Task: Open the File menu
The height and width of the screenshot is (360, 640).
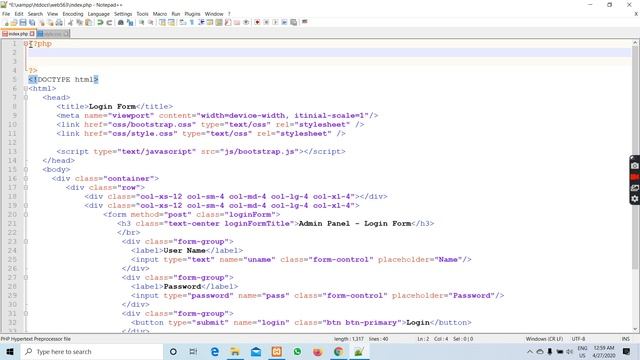Action: (6, 14)
